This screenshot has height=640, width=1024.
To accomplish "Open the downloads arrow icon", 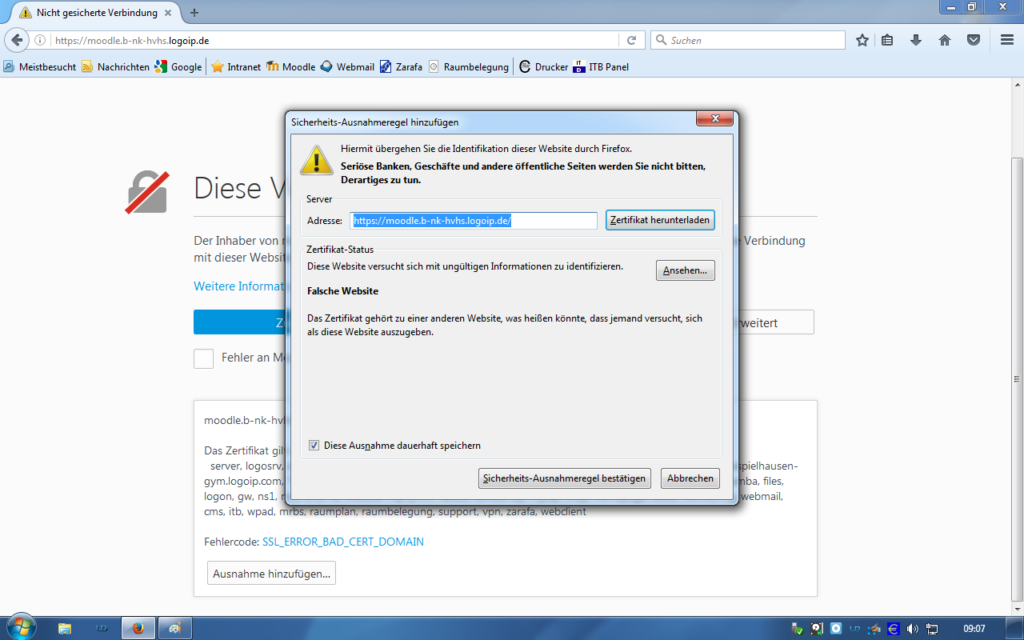I will coord(916,41).
